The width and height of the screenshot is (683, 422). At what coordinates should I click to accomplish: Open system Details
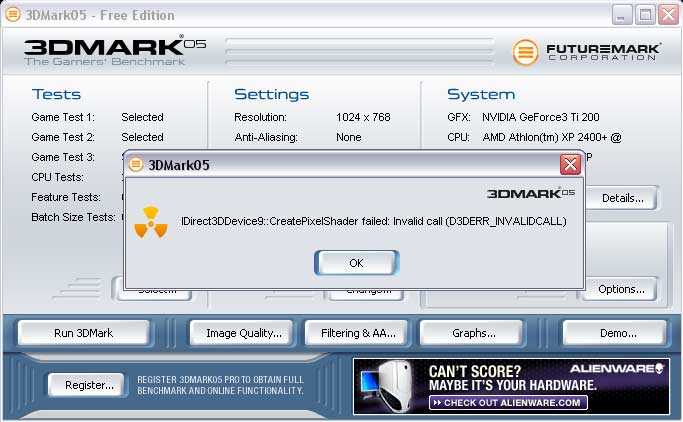622,198
